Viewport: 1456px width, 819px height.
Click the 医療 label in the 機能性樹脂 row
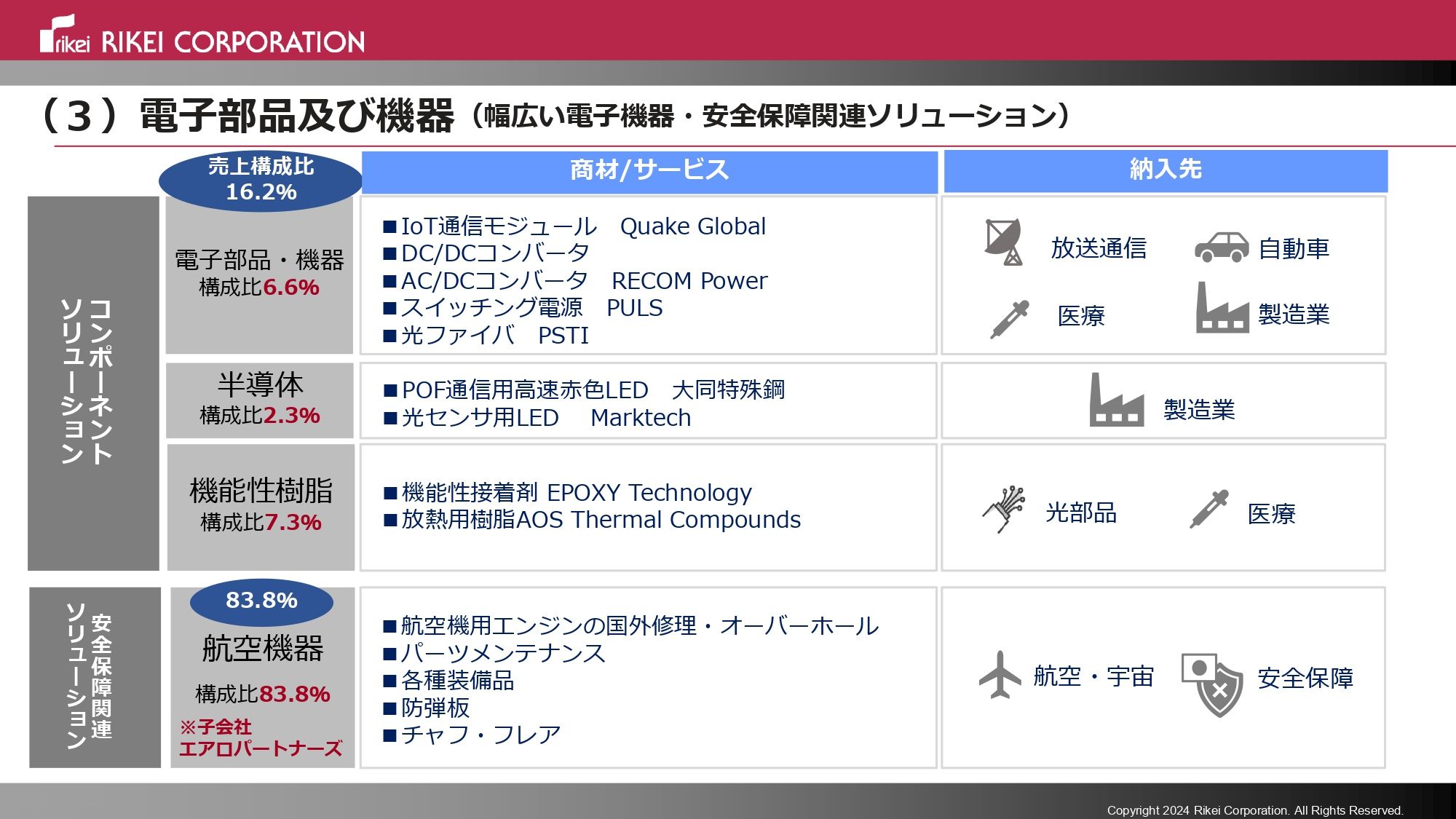point(1272,514)
